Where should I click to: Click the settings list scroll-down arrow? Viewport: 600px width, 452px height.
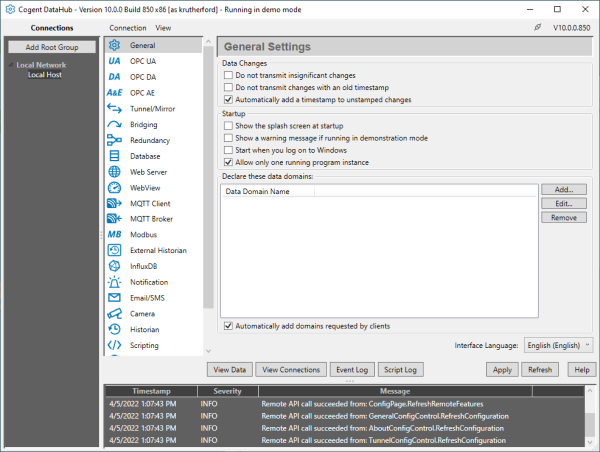[209, 351]
